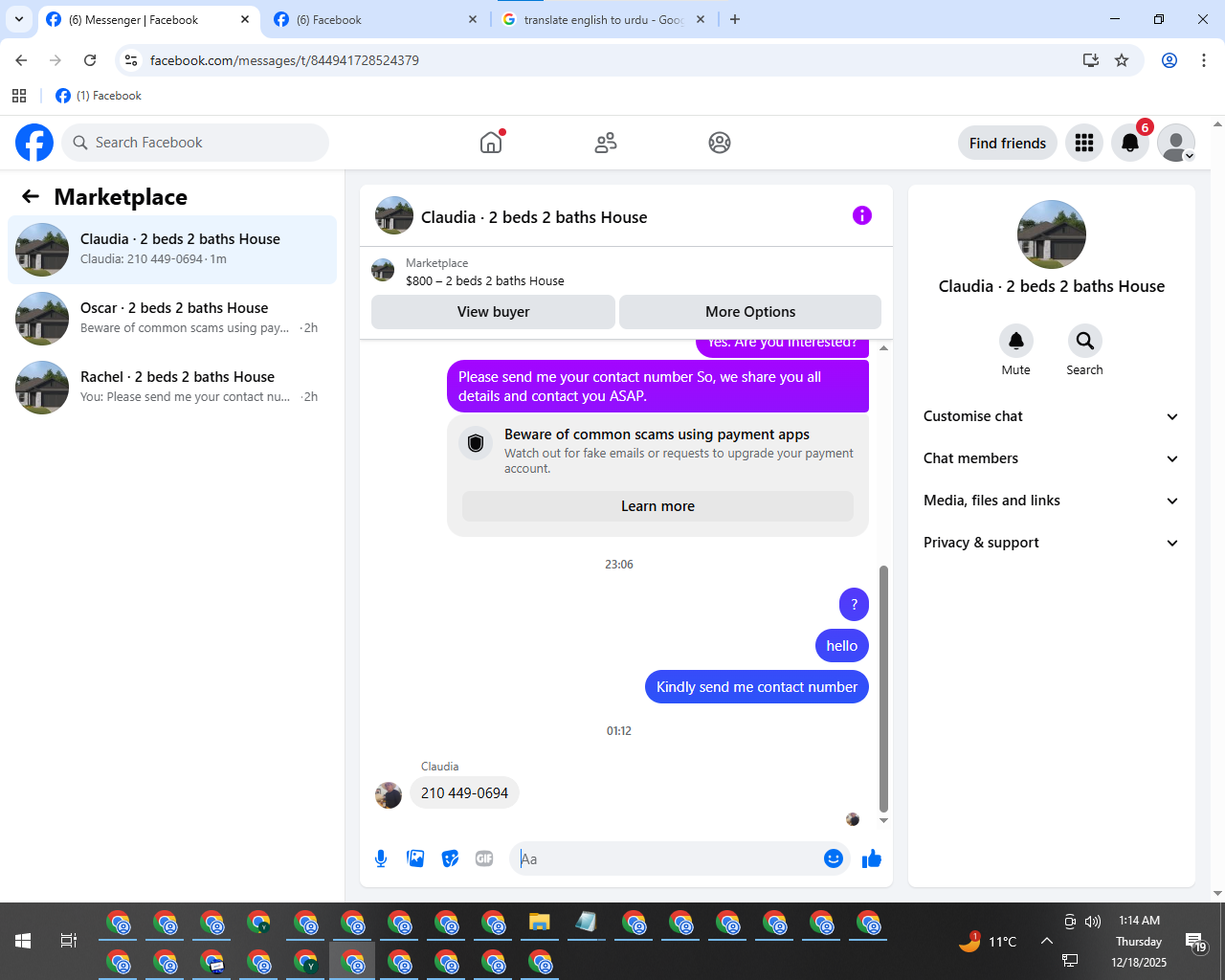Viewport: 1225px width, 980px height.
Task: Expand Privacy & support section
Action: (x=1052, y=543)
